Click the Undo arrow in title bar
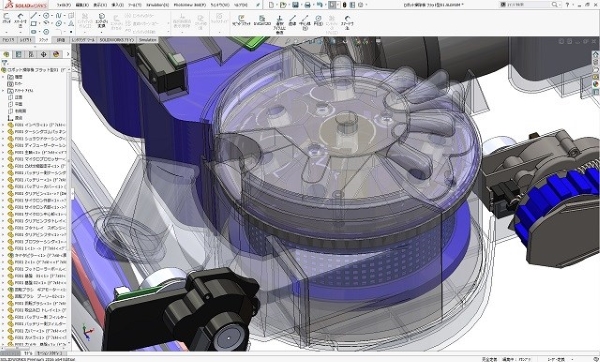The height and width of the screenshot is (362, 600). click(320, 5)
